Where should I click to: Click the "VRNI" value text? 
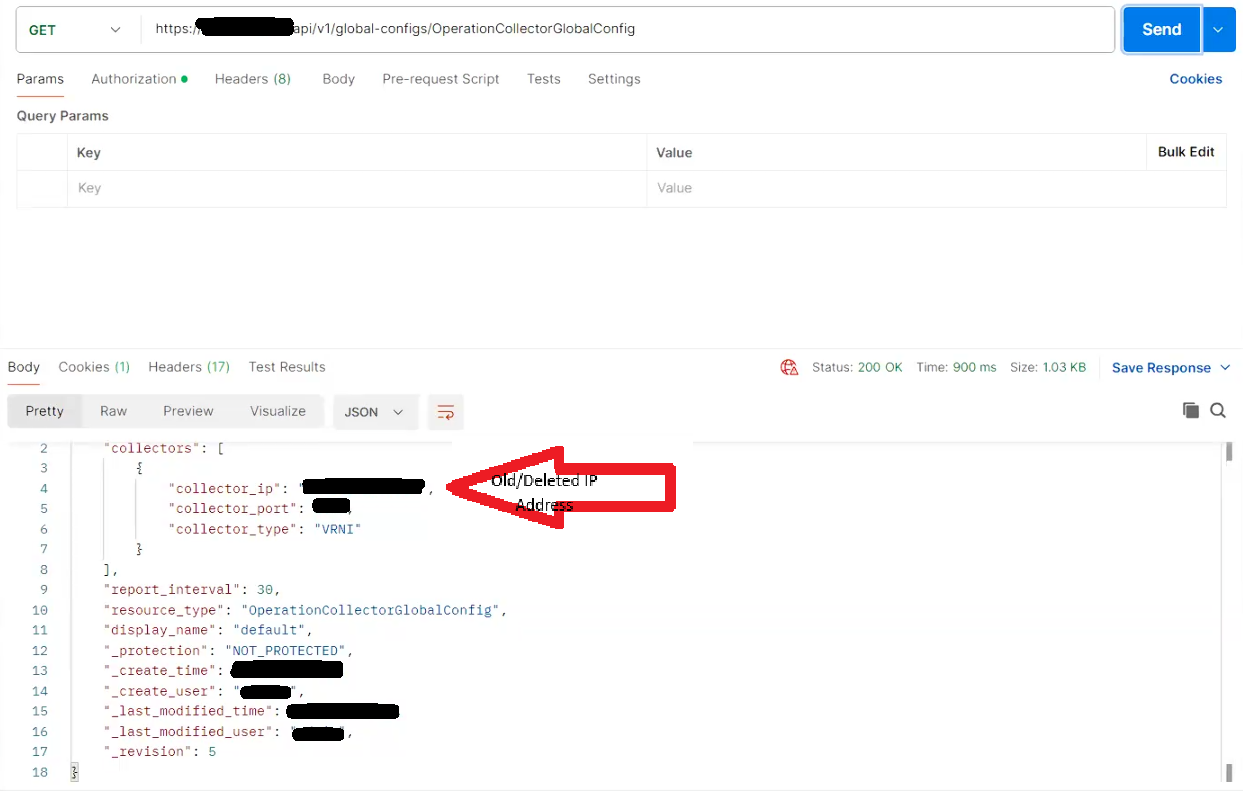pyautogui.click(x=337, y=529)
